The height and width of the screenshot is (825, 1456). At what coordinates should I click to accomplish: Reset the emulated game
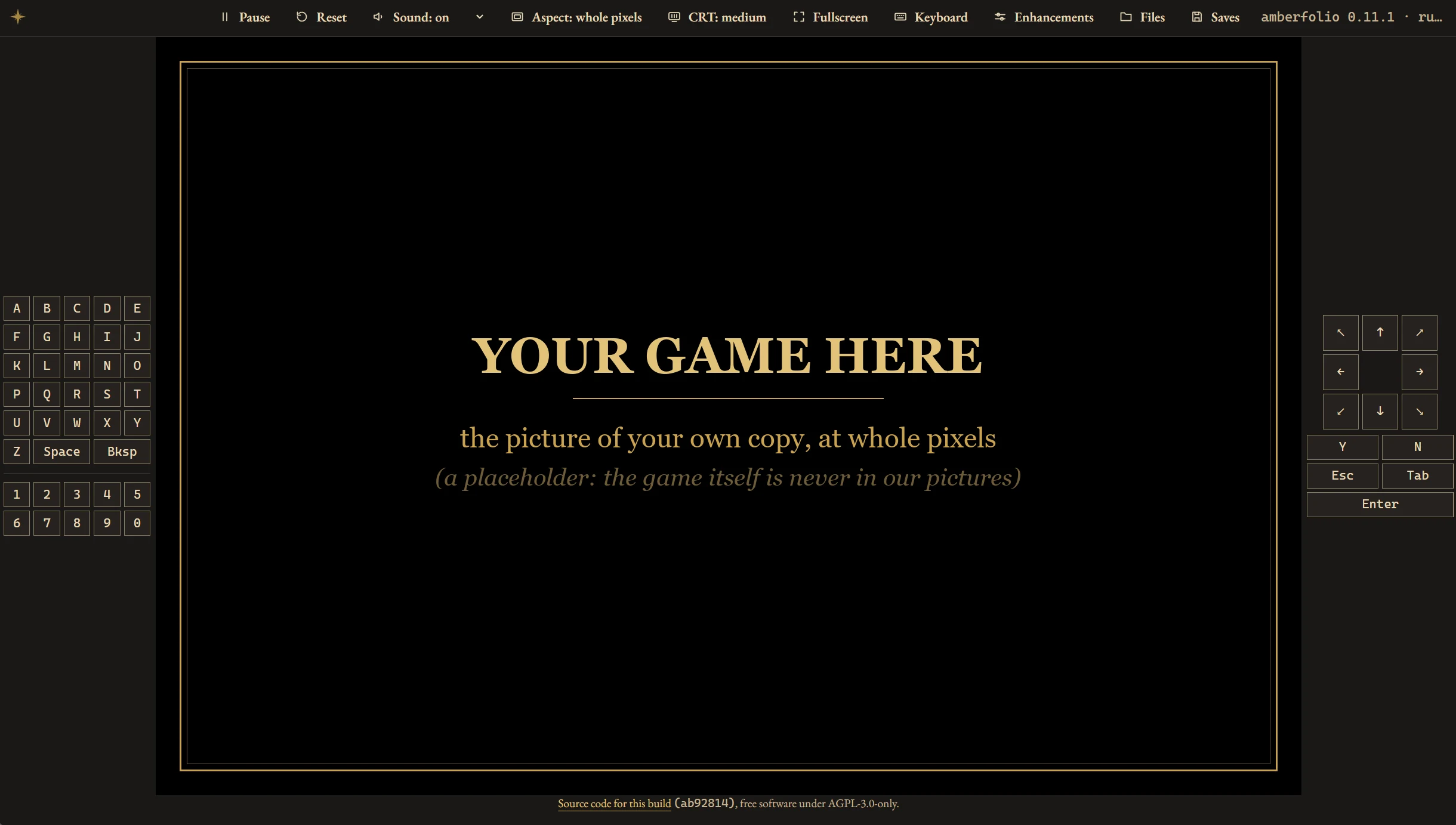click(321, 17)
